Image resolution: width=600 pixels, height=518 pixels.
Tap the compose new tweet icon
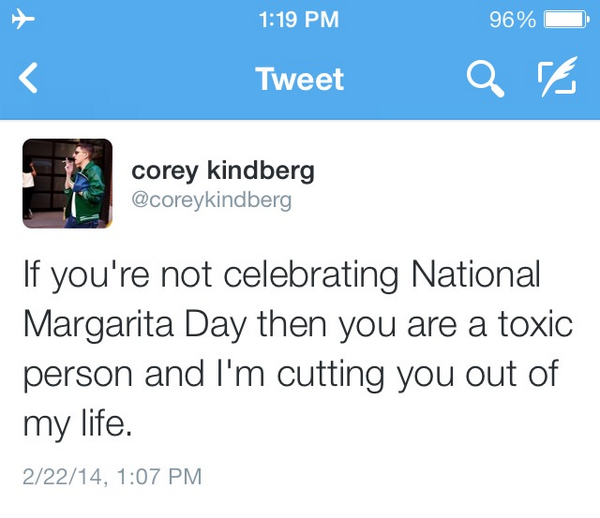point(557,79)
